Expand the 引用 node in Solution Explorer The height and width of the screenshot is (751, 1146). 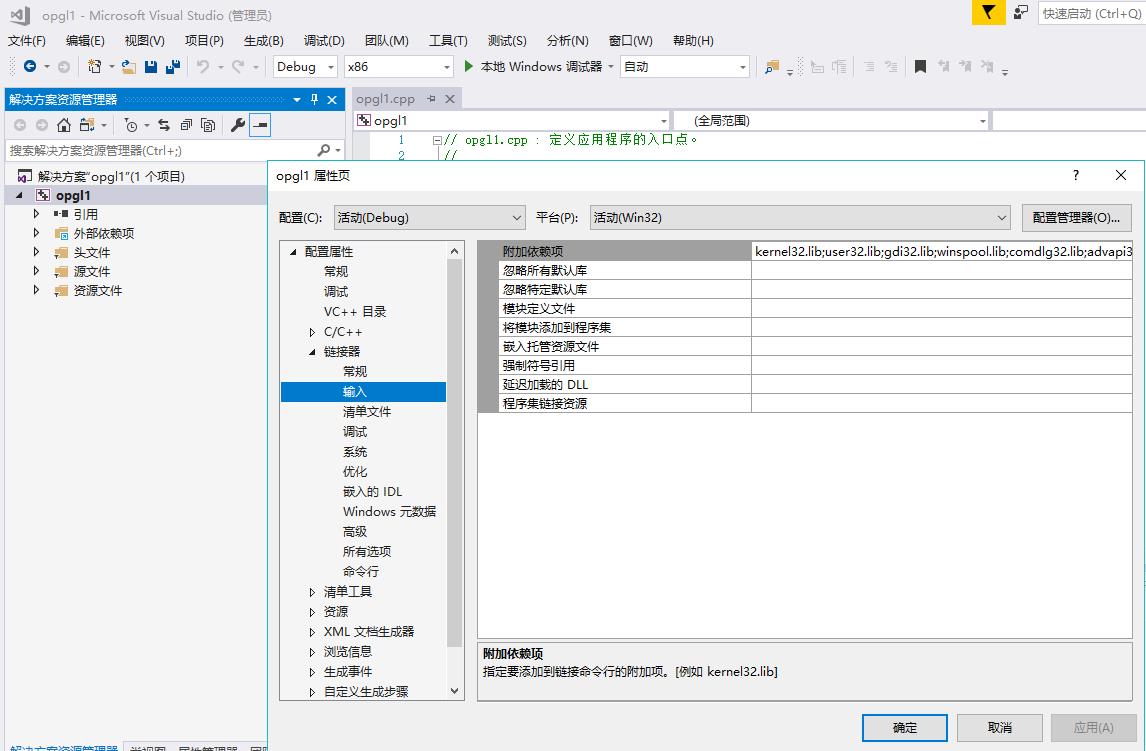[36, 214]
